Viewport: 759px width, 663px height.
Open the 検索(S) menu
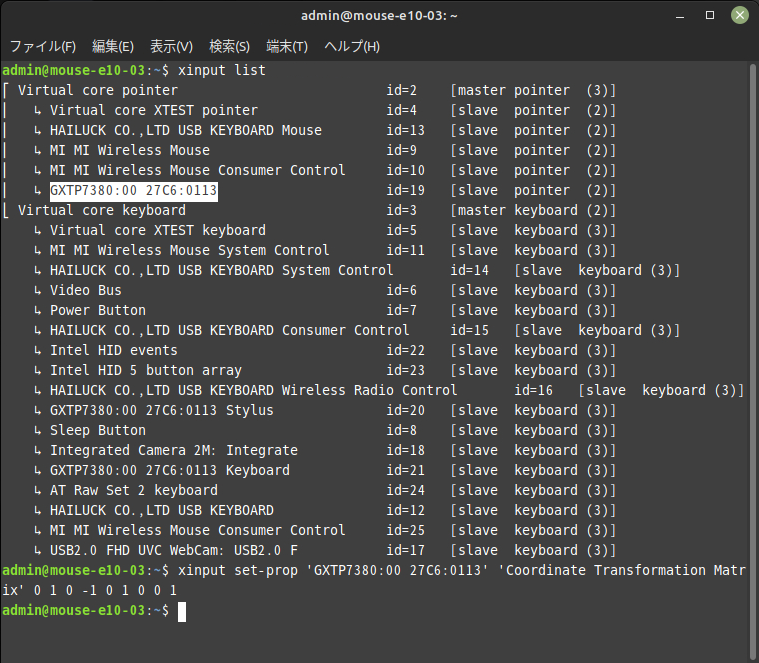coord(229,46)
